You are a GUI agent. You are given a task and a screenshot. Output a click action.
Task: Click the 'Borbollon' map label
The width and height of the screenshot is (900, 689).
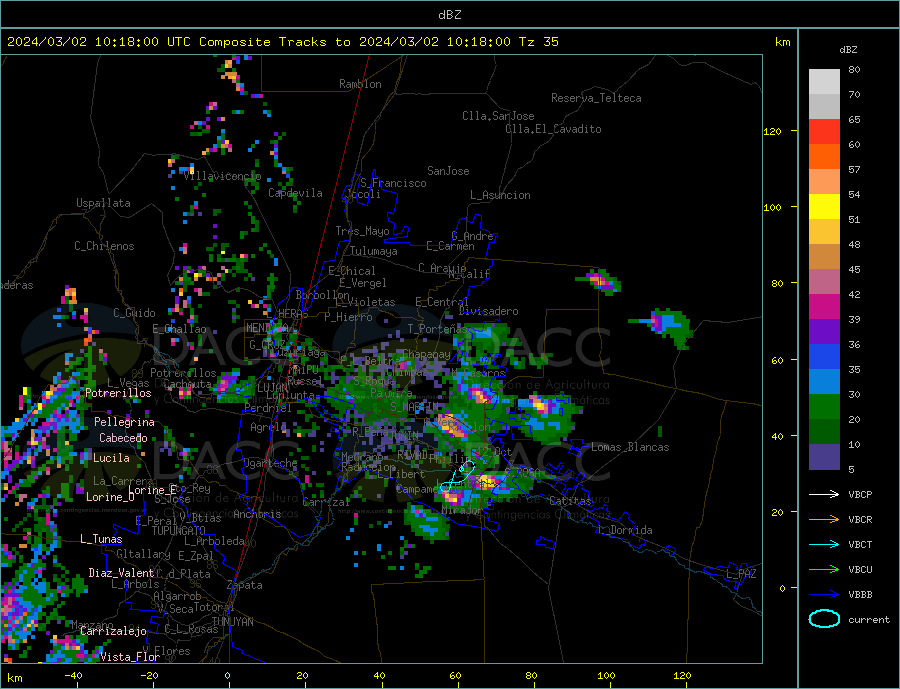[323, 295]
